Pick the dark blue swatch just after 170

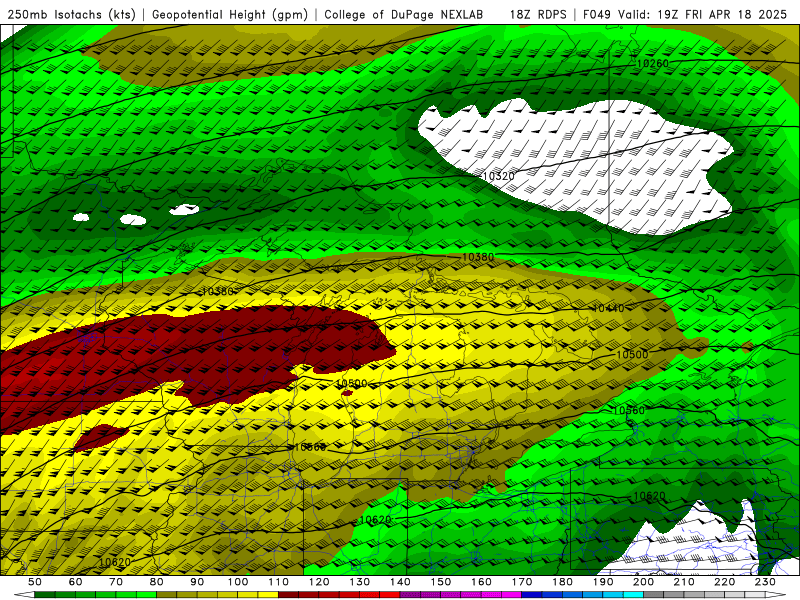tap(532, 595)
